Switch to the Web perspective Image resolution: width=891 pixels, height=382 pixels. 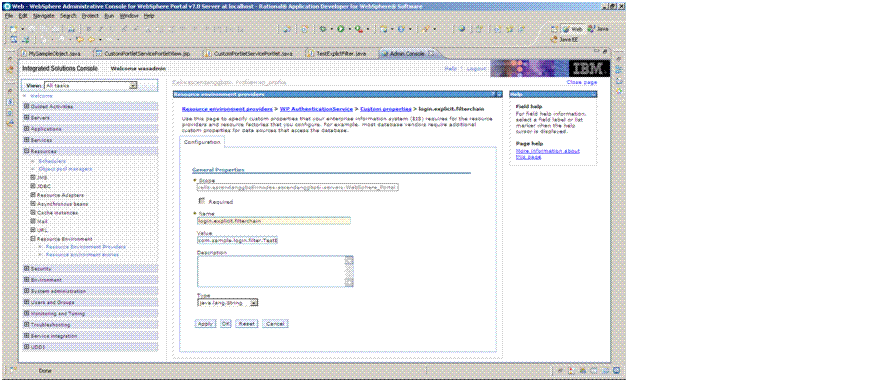[x=572, y=28]
